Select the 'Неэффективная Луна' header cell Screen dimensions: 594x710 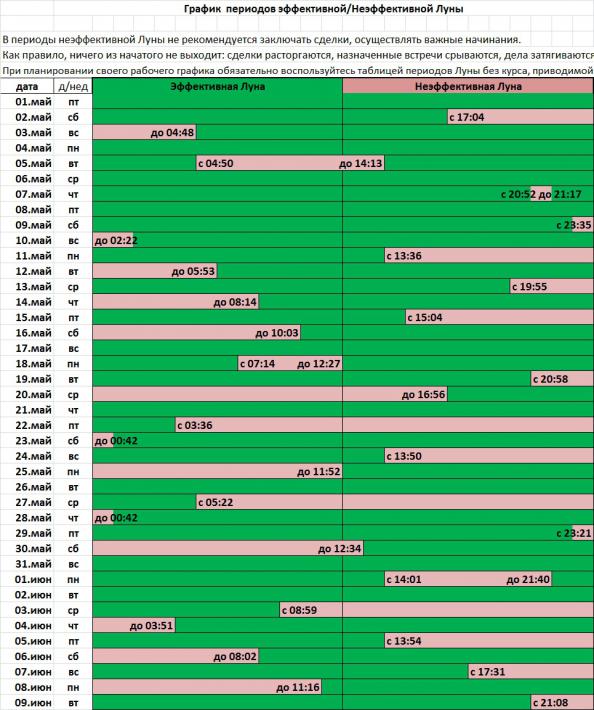tap(468, 86)
